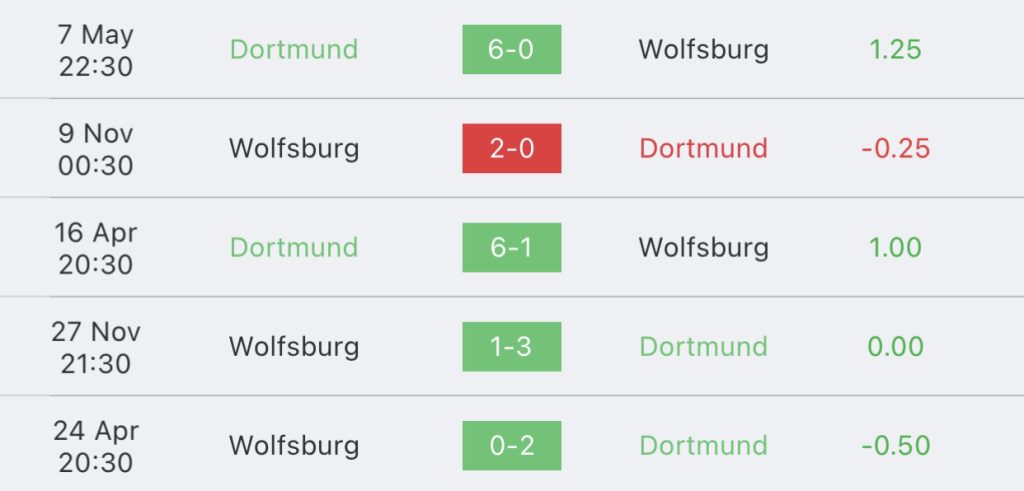Select the red Dortmund team name
The image size is (1024, 491).
pos(704,148)
